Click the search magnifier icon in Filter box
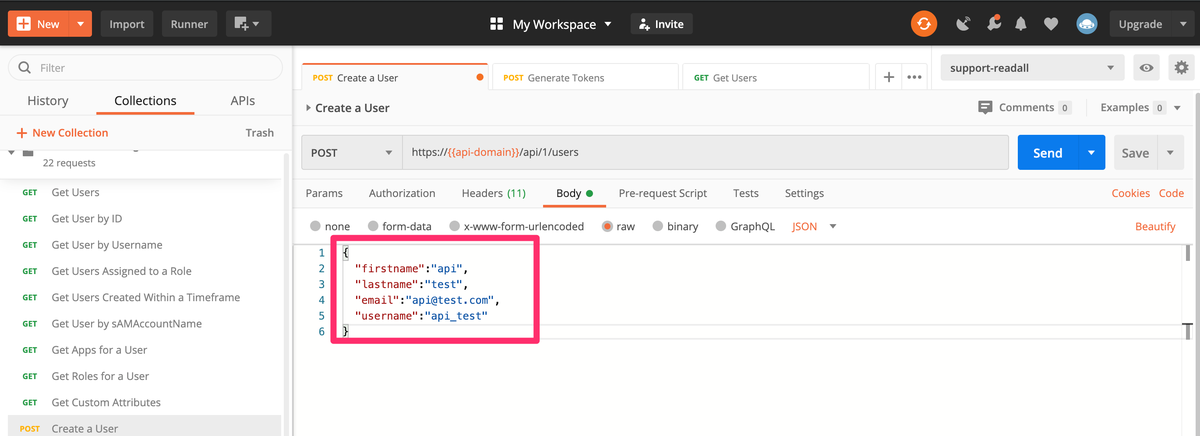This screenshot has width=1200, height=436. tap(24, 68)
